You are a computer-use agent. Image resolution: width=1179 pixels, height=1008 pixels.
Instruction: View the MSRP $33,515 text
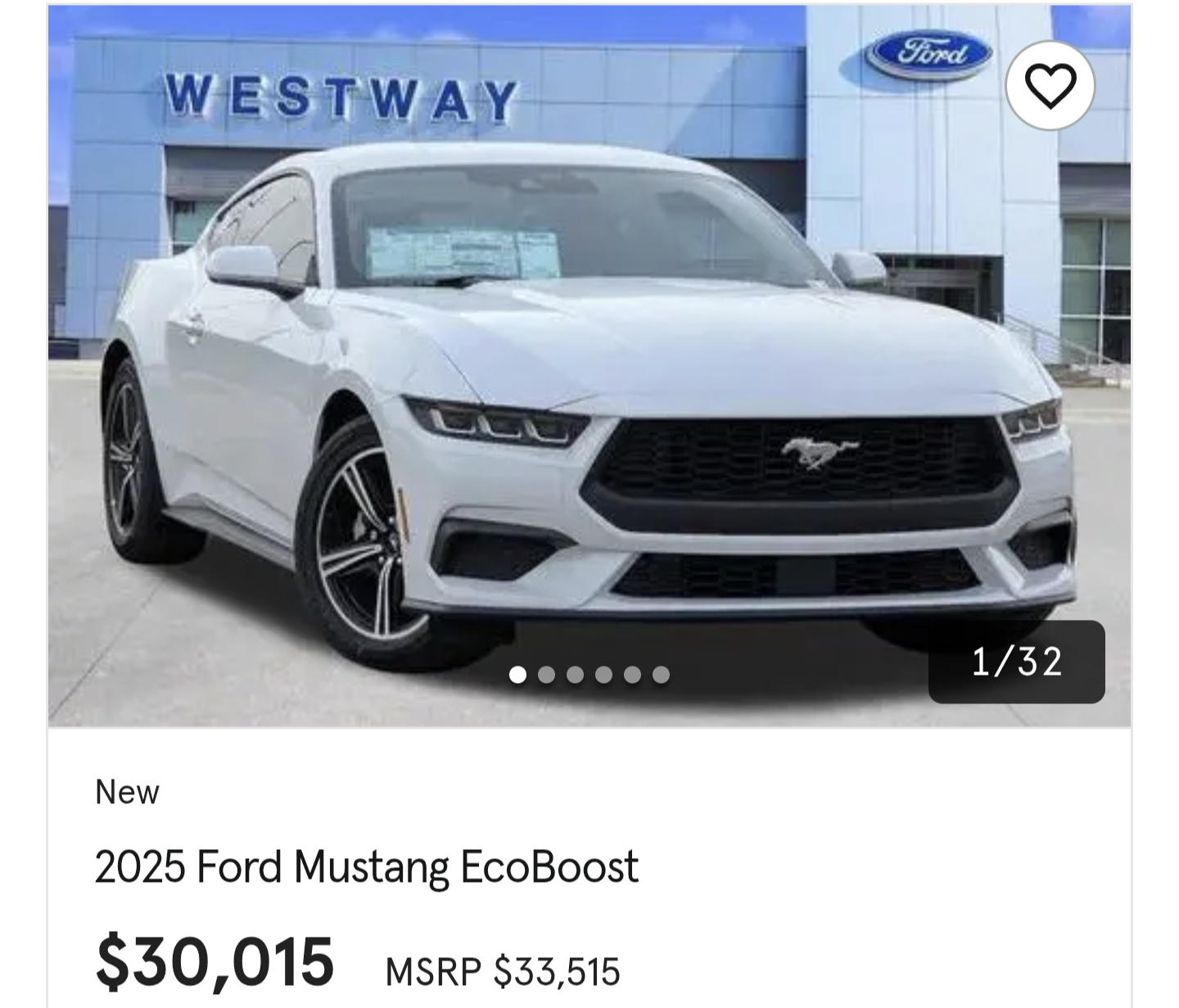(503, 972)
